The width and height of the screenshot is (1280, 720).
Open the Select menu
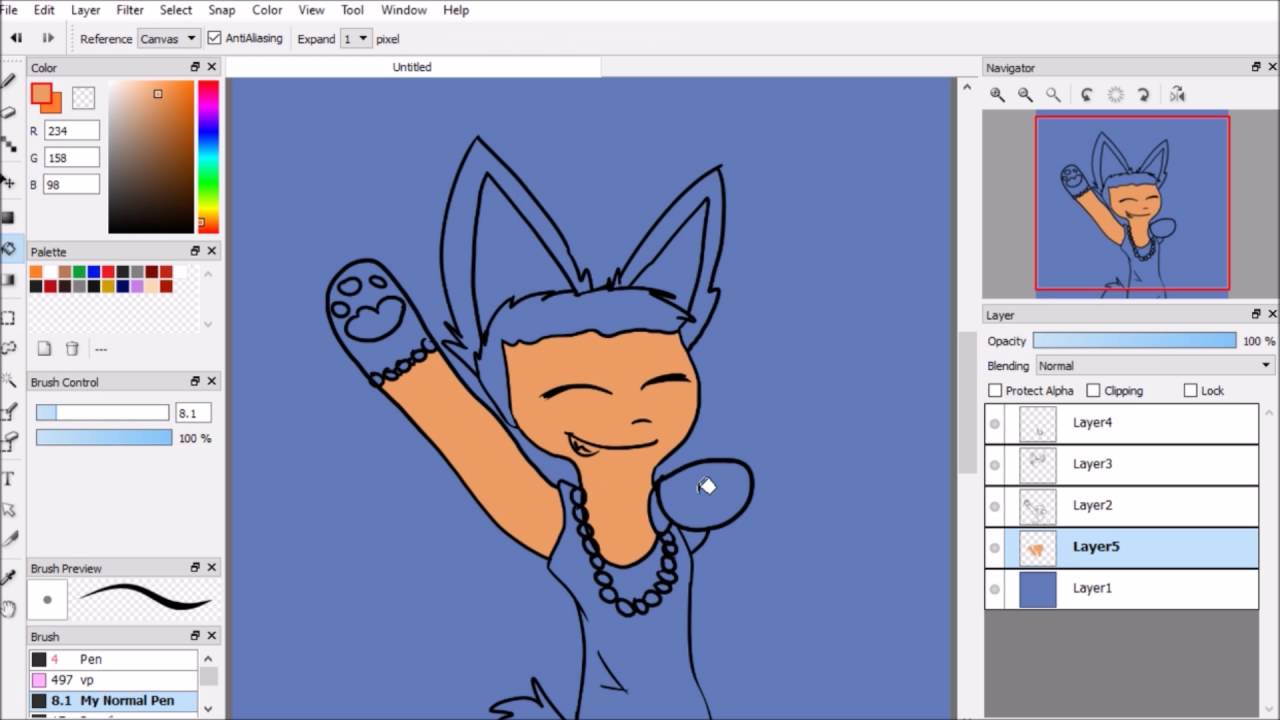point(176,10)
